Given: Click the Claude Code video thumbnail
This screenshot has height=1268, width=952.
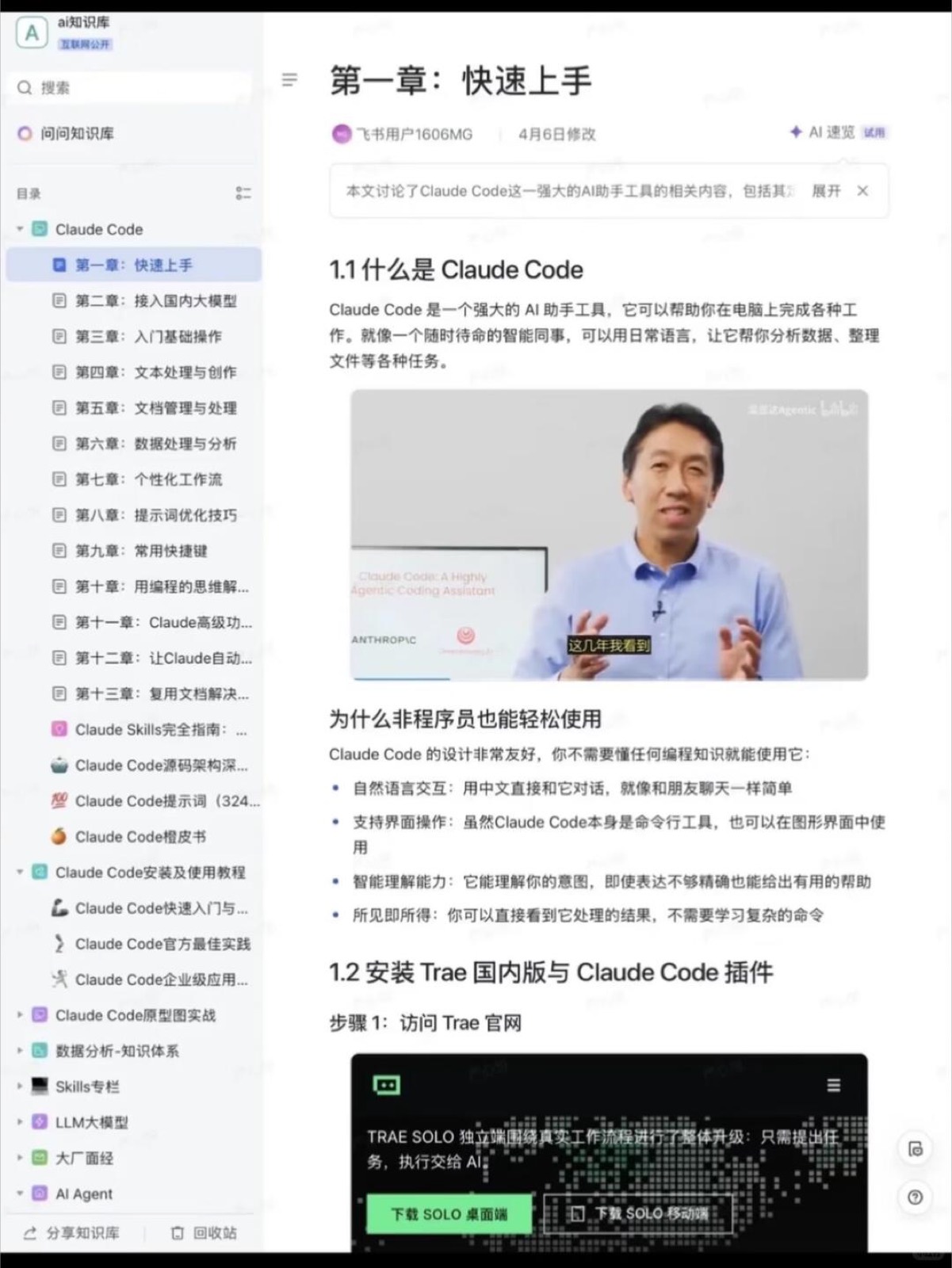Looking at the screenshot, I should 609,534.
